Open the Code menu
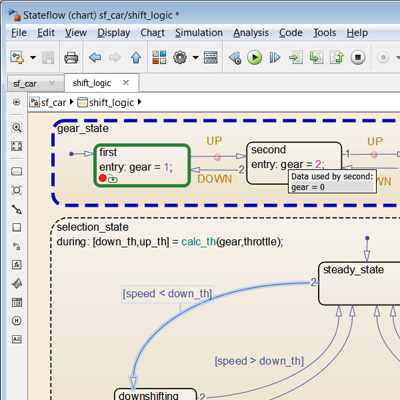 [x=291, y=33]
